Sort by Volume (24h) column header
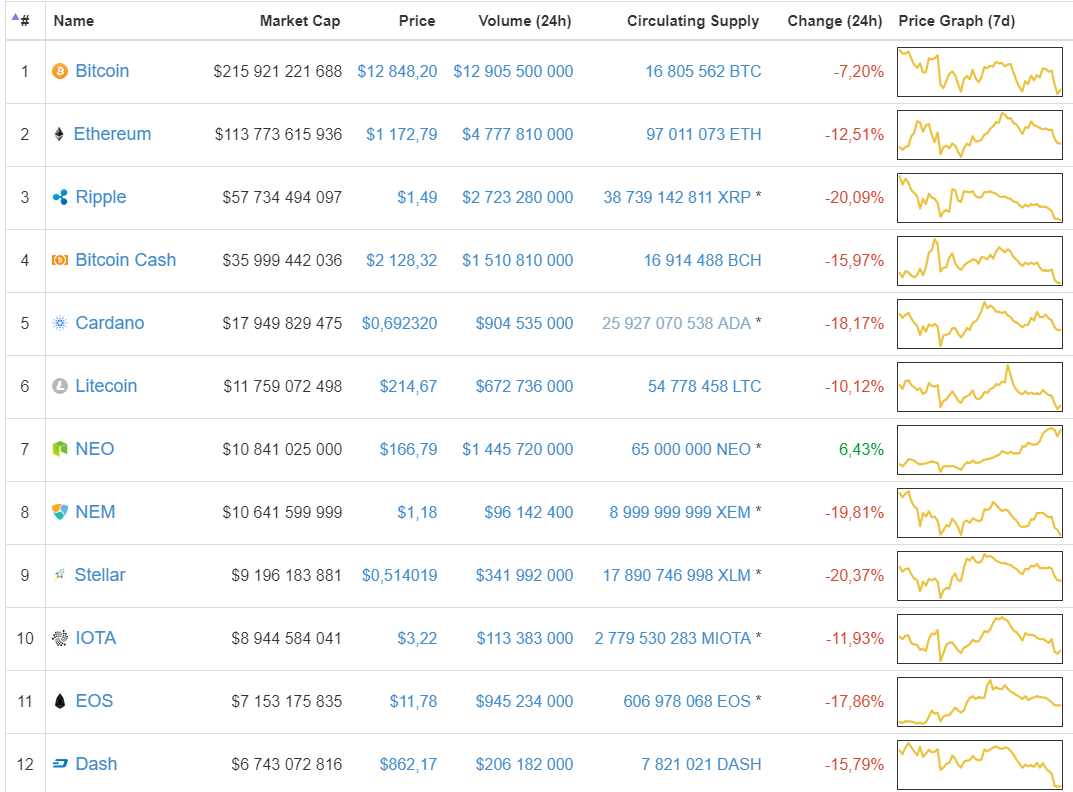This screenshot has width=1073, height=792. click(524, 21)
